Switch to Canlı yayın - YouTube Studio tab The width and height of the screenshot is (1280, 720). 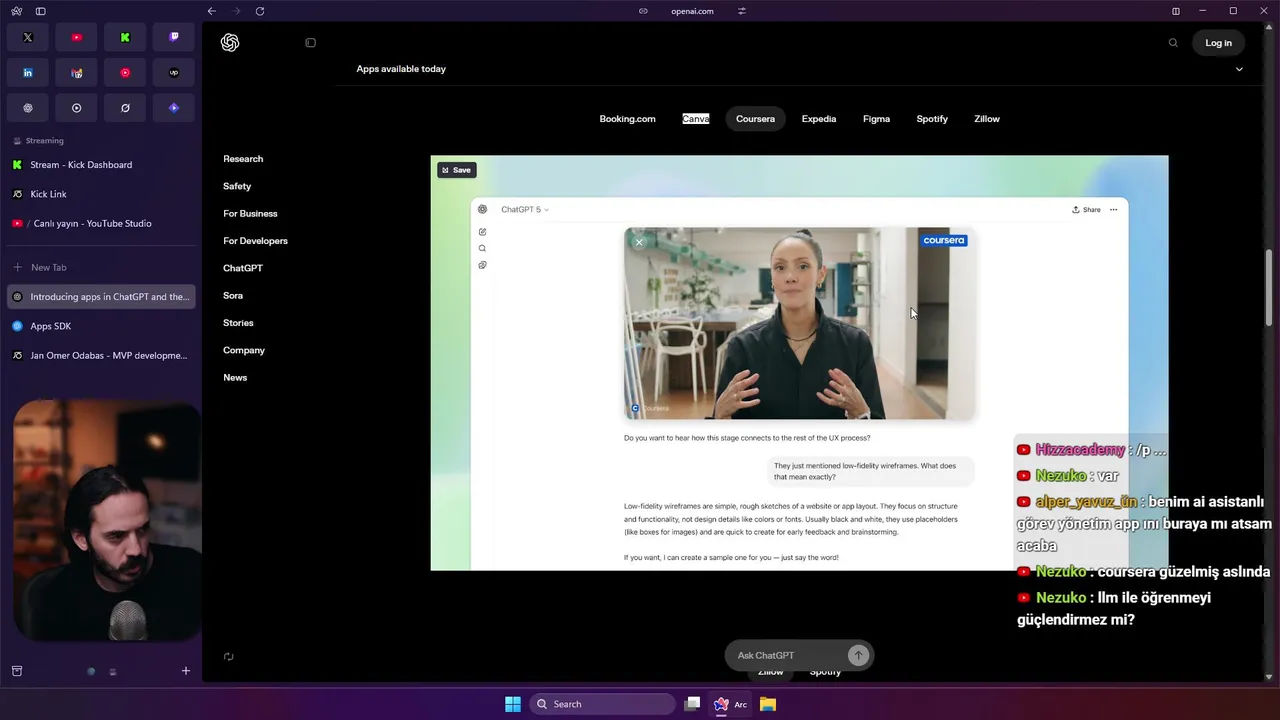(101, 223)
